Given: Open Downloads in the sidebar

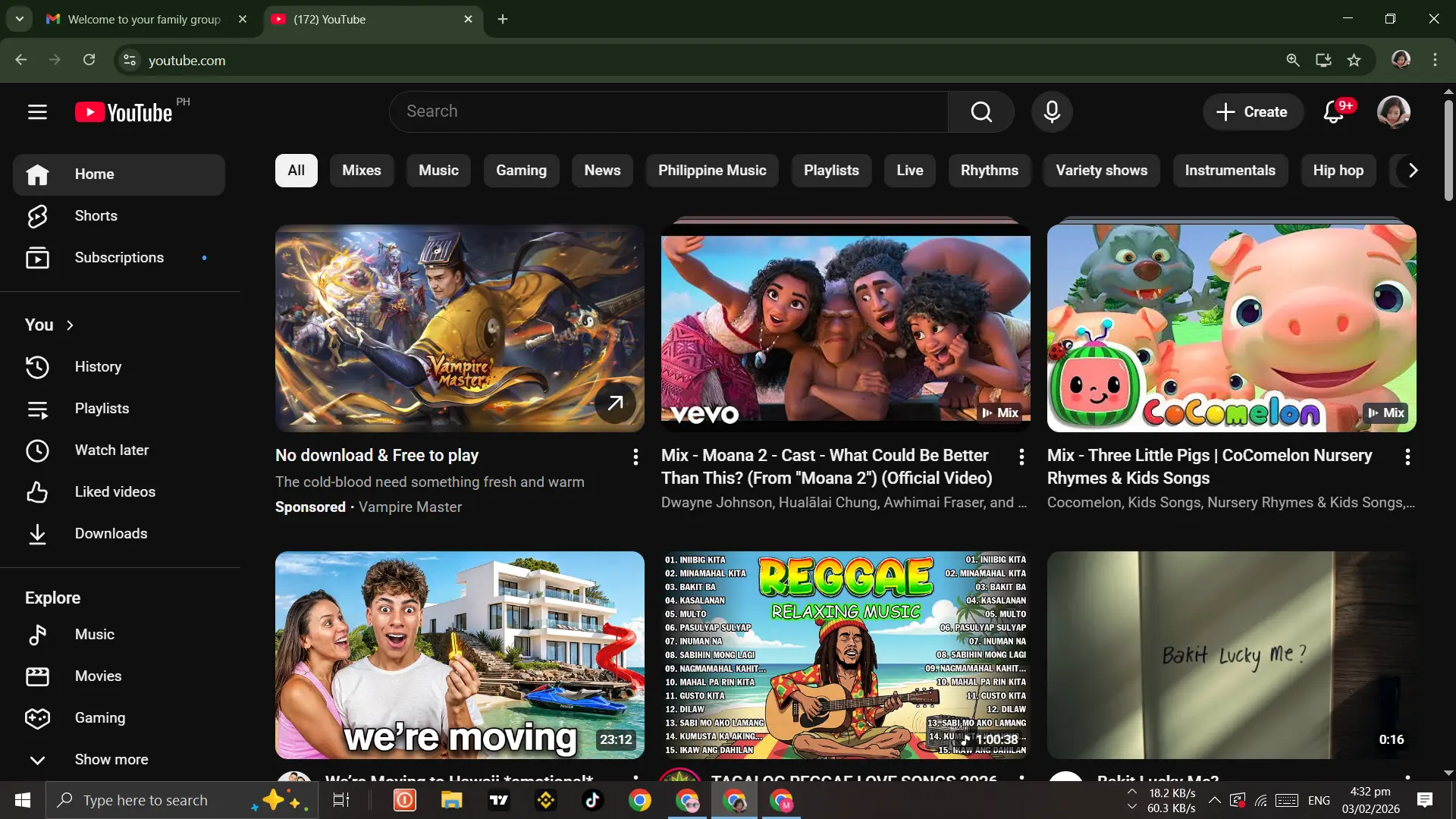Looking at the screenshot, I should coord(119,534).
